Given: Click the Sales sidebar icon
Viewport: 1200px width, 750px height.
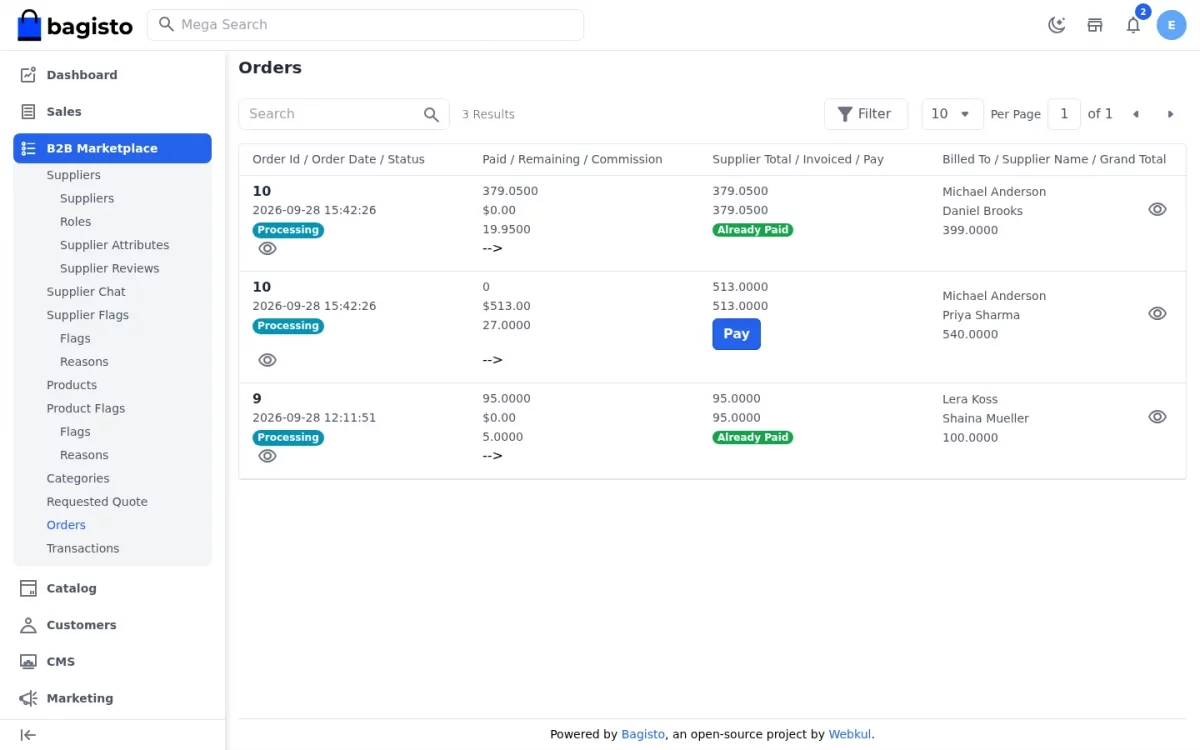Looking at the screenshot, I should click(28, 112).
